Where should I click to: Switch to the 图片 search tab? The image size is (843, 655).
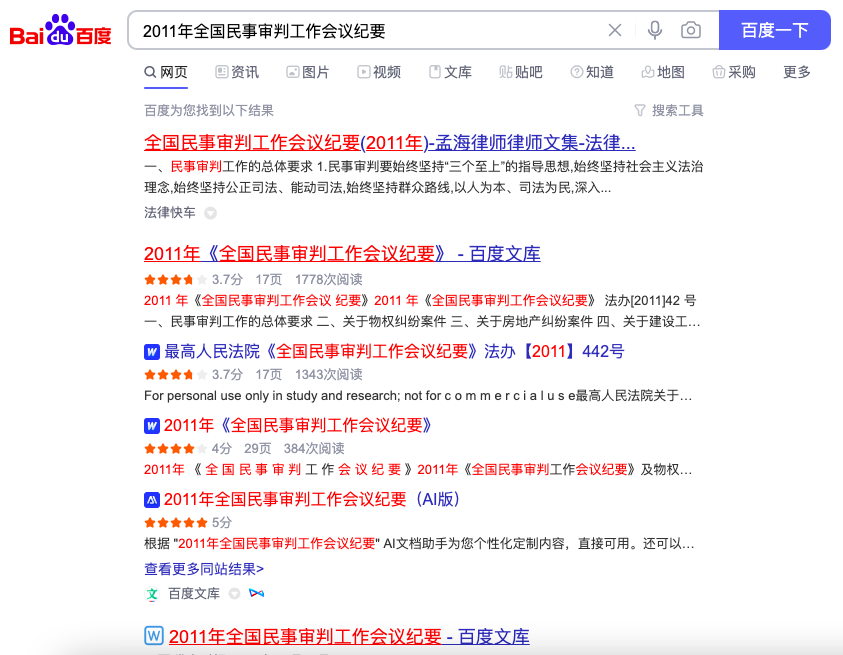pyautogui.click(x=307, y=72)
